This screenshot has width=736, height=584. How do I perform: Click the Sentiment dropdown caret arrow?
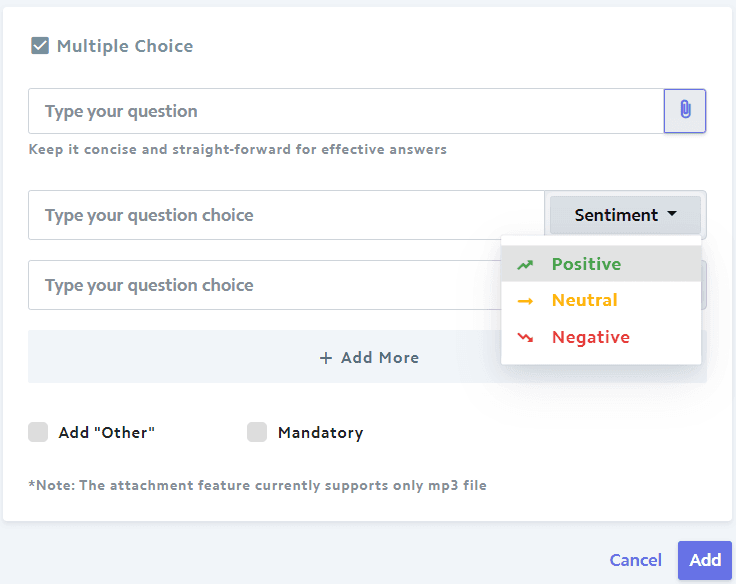click(672, 214)
